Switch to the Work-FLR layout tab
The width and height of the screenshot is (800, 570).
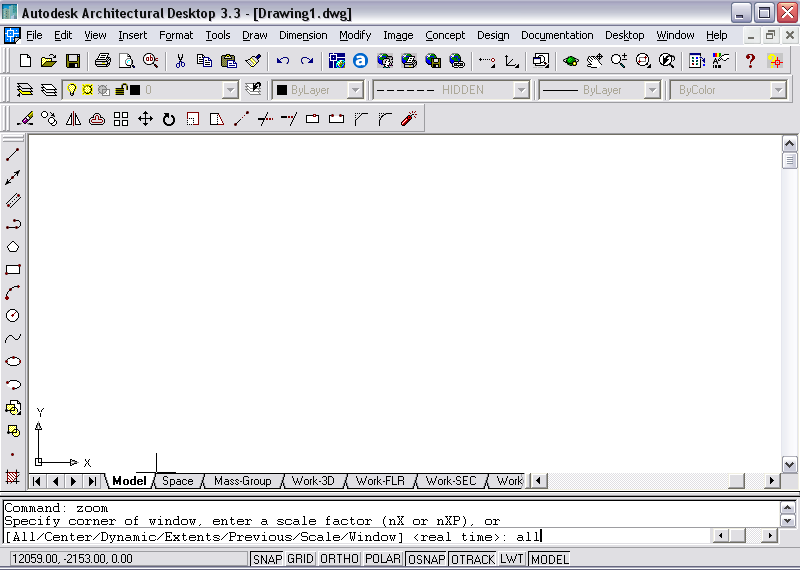(380, 481)
